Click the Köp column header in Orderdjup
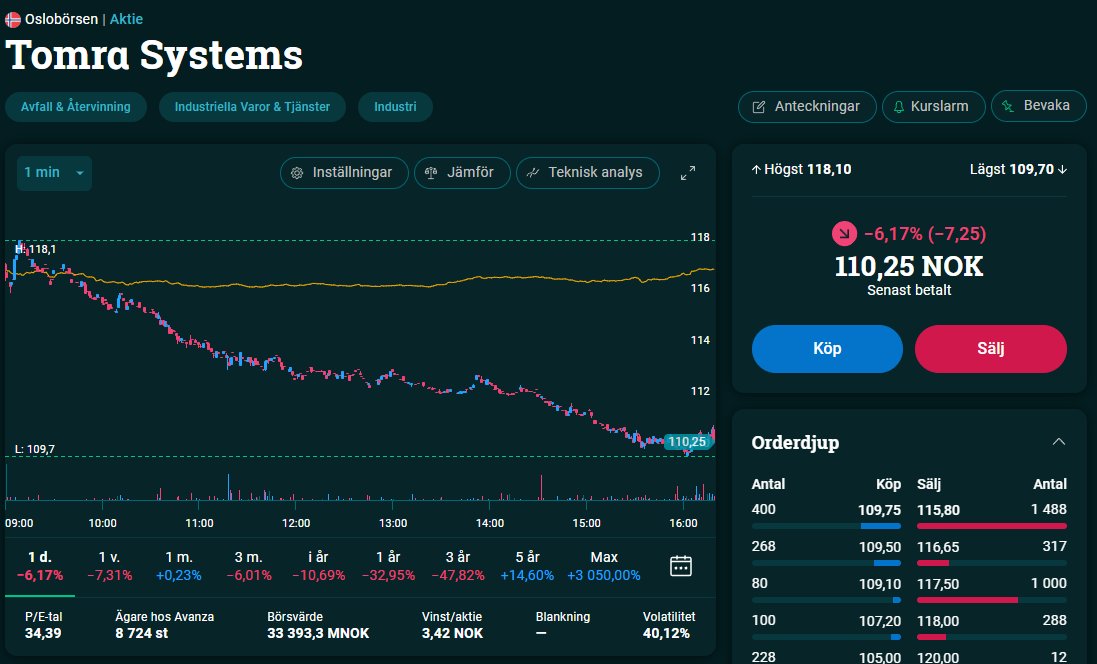Image resolution: width=1097 pixels, height=664 pixels. (889, 484)
